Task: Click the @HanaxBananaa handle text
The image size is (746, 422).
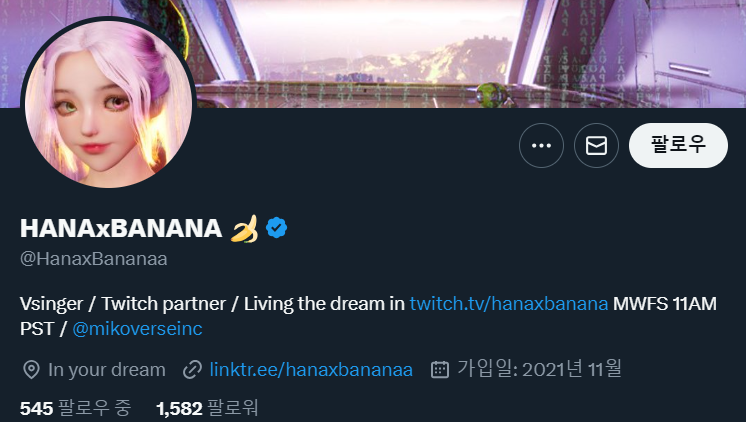Action: (93, 259)
